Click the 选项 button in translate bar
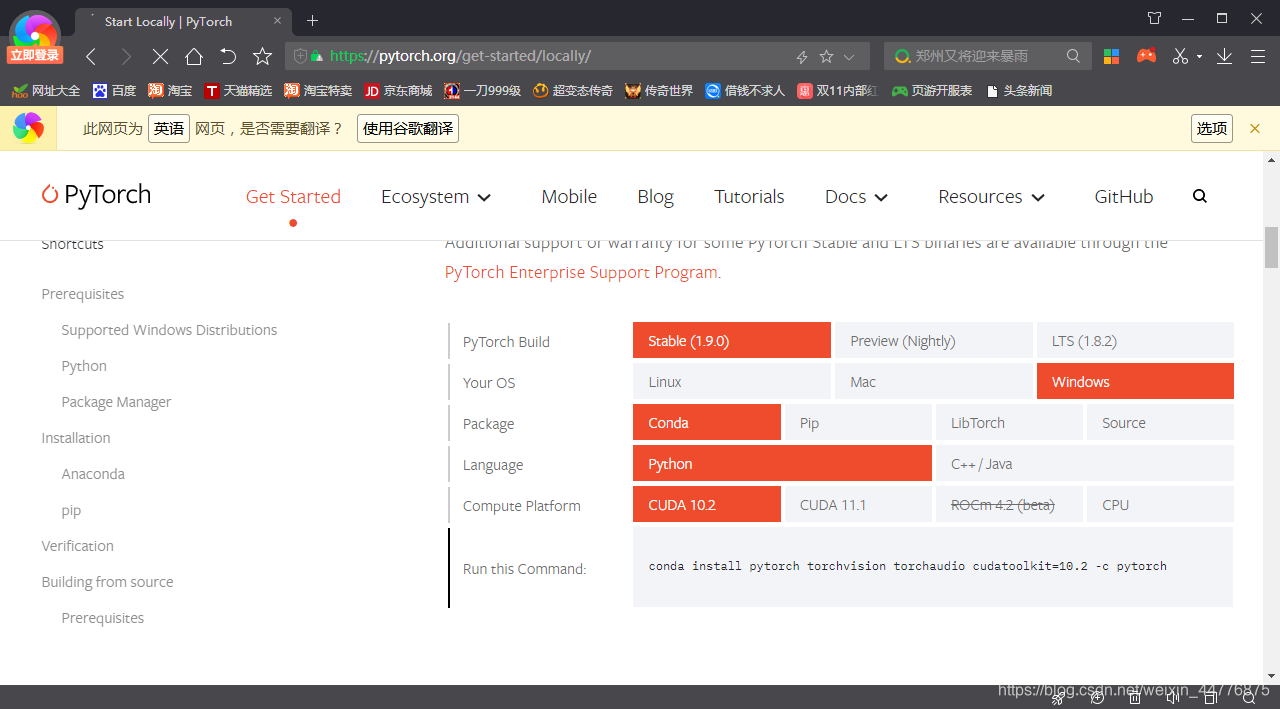This screenshot has height=709, width=1280. (1212, 128)
